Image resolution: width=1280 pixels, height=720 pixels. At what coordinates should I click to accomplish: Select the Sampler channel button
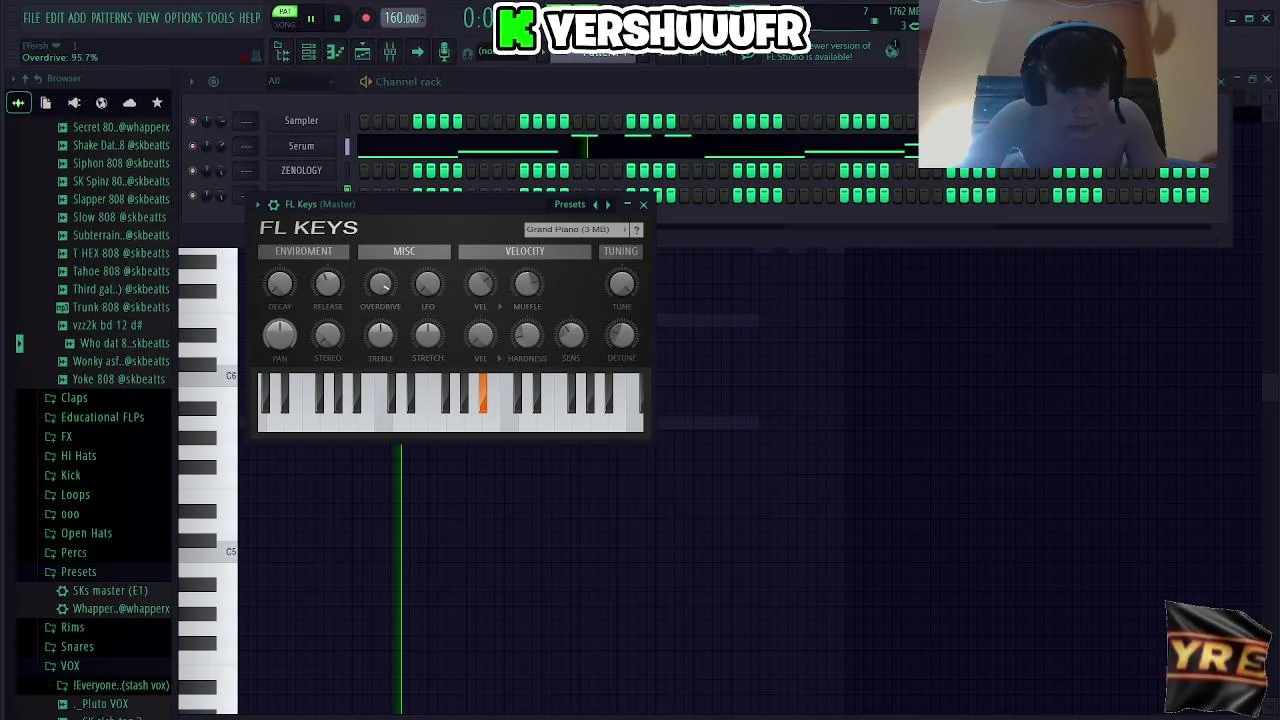click(x=301, y=121)
